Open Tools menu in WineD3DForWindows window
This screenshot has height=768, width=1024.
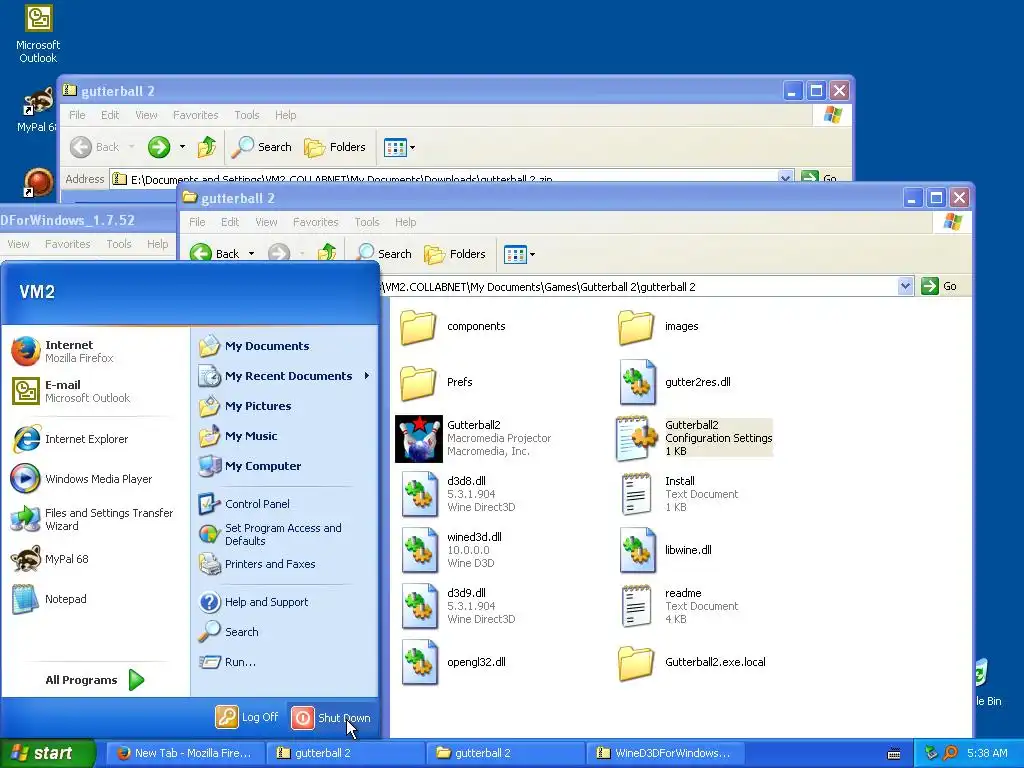[x=119, y=244]
